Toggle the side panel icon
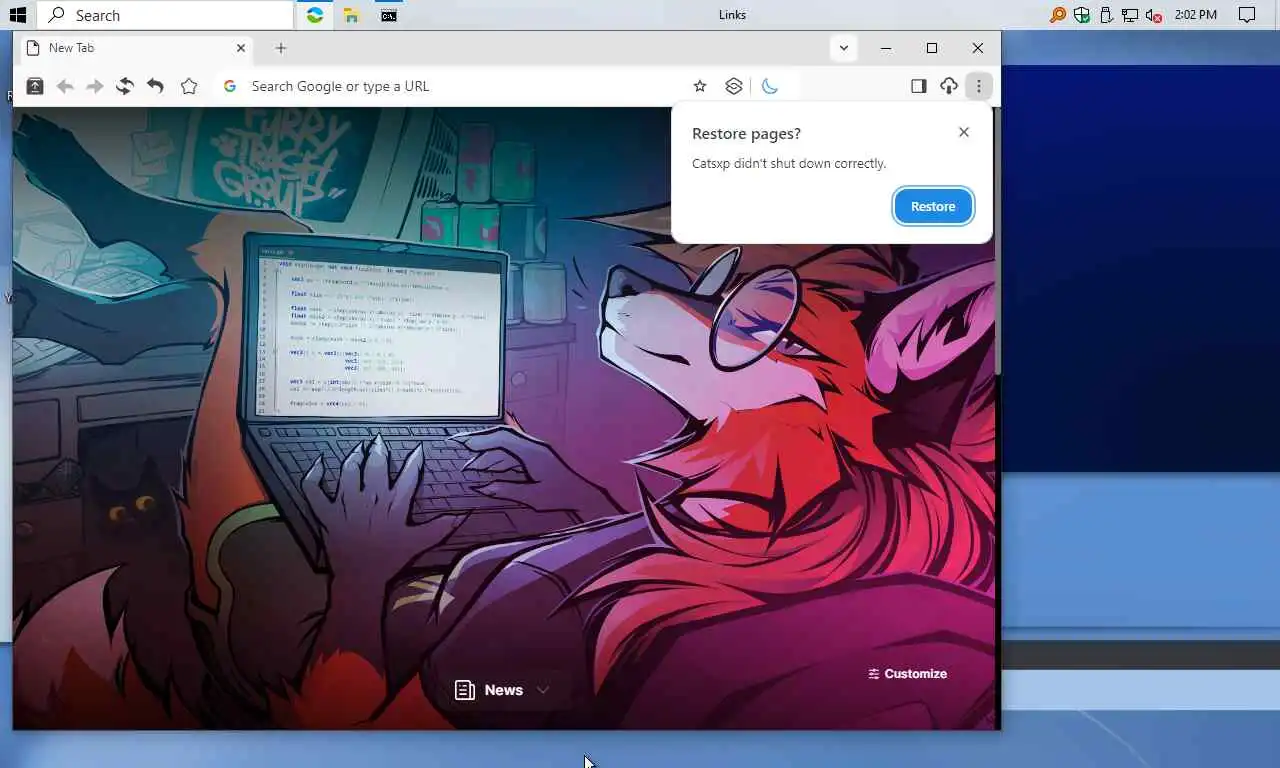The height and width of the screenshot is (768, 1280). point(918,86)
